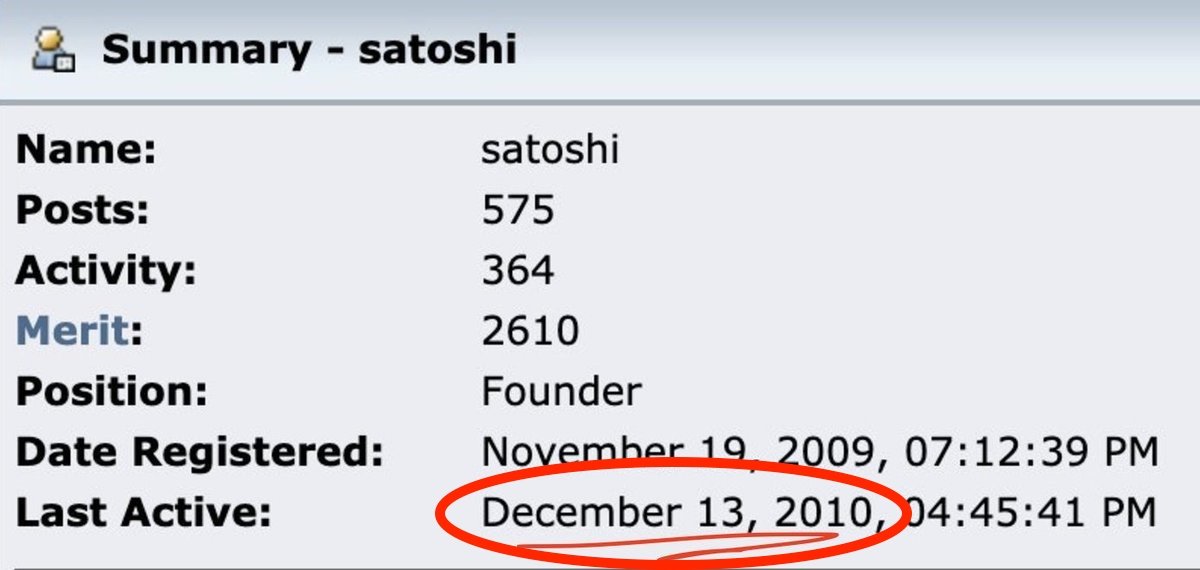
Task: Select the username "satoshi" in Name row
Action: coord(549,151)
